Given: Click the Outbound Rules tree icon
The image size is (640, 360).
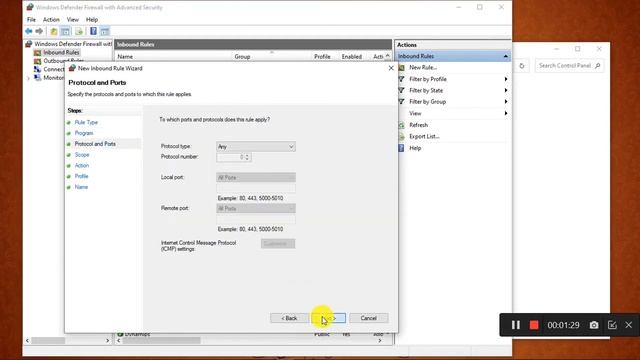Looking at the screenshot, I should 38,61.
